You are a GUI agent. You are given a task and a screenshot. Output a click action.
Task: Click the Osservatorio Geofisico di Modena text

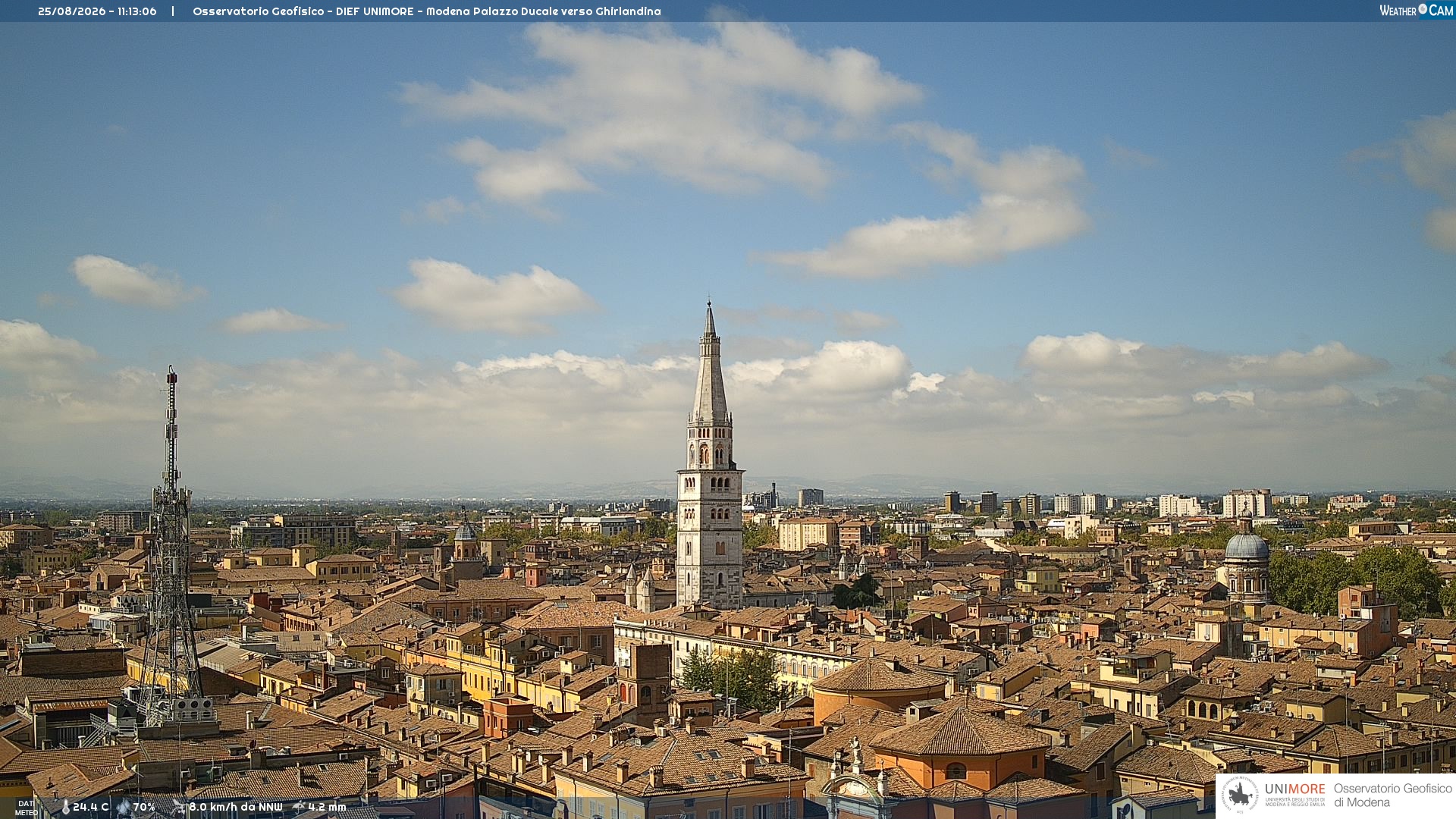pos(1392,795)
